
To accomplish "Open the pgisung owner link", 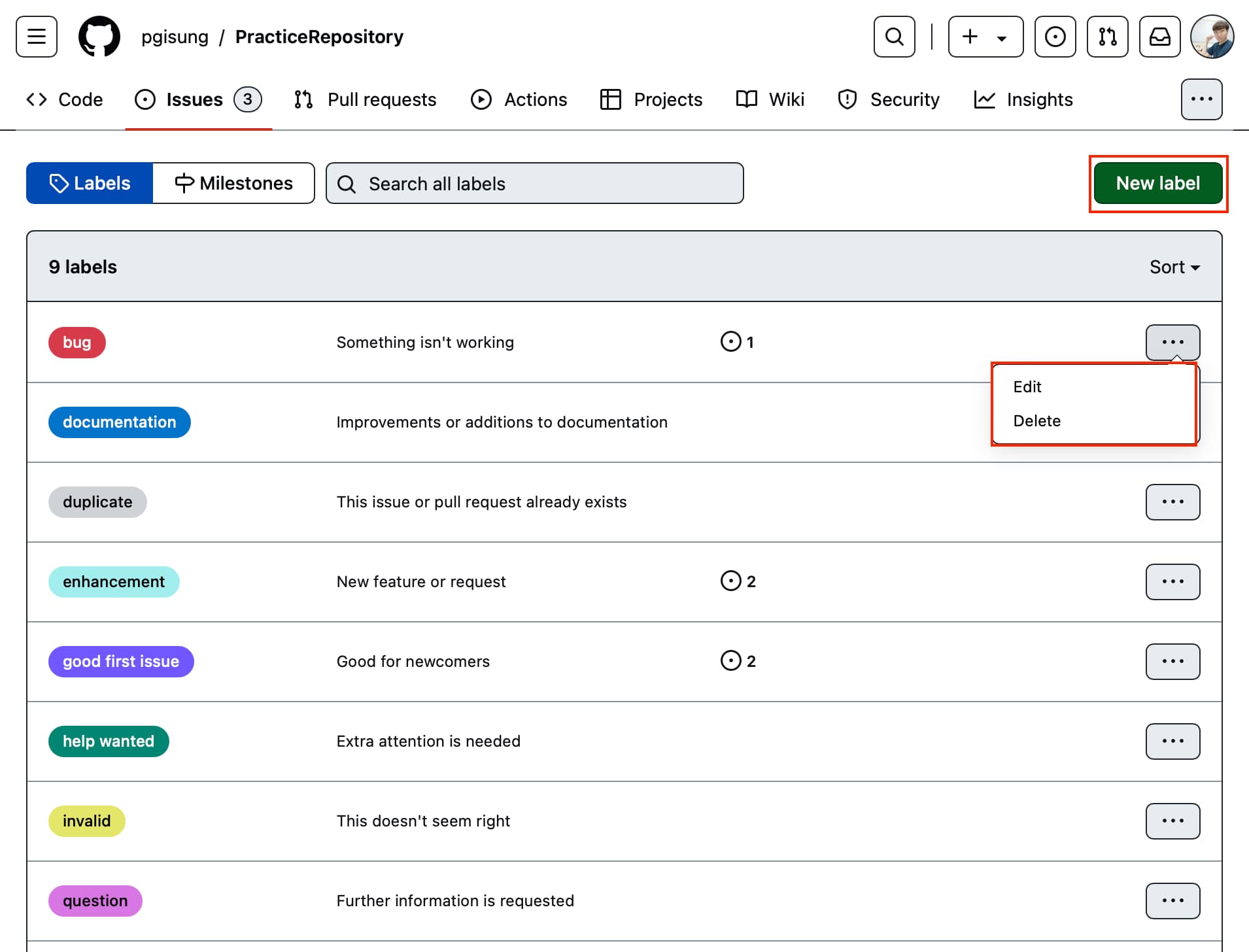I will pyautogui.click(x=175, y=37).
